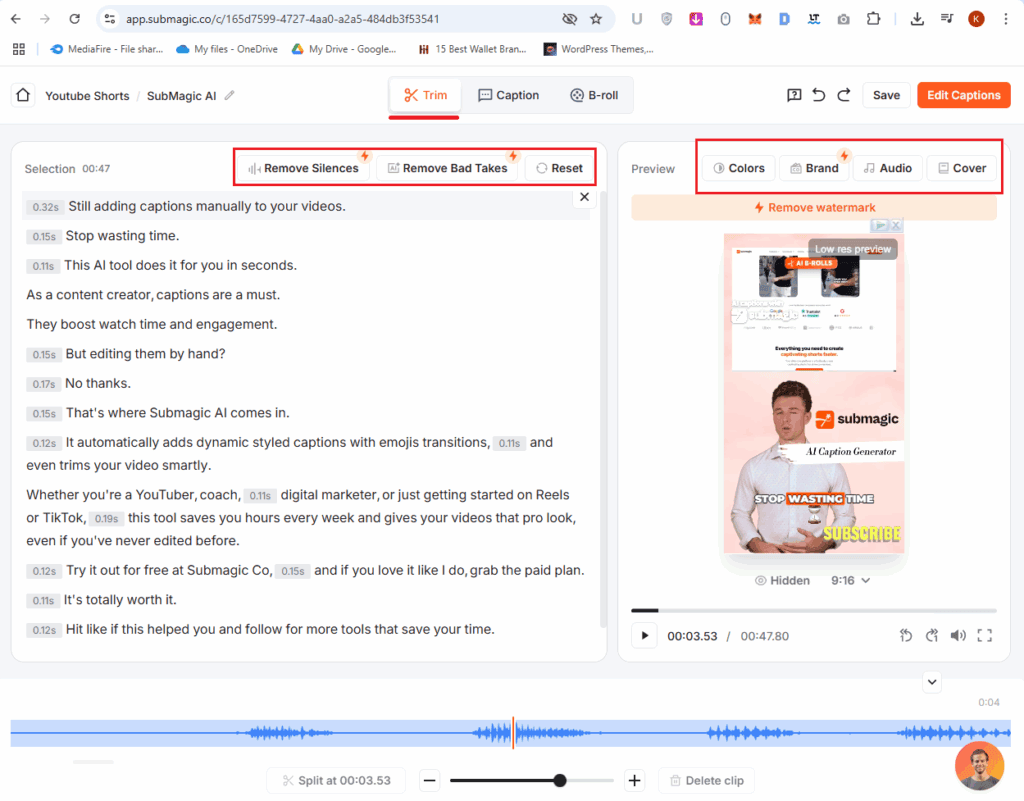Open browser apps grid icon

tap(19, 49)
